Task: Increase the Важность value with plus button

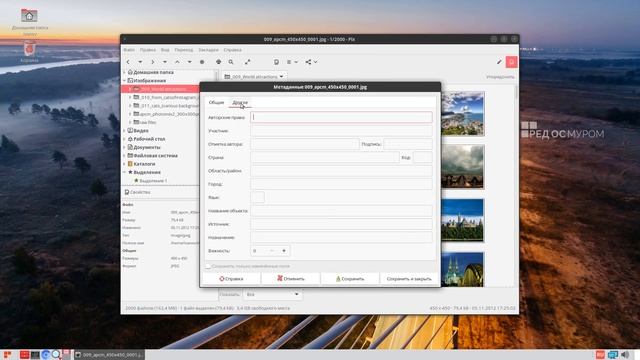Action: (x=284, y=251)
